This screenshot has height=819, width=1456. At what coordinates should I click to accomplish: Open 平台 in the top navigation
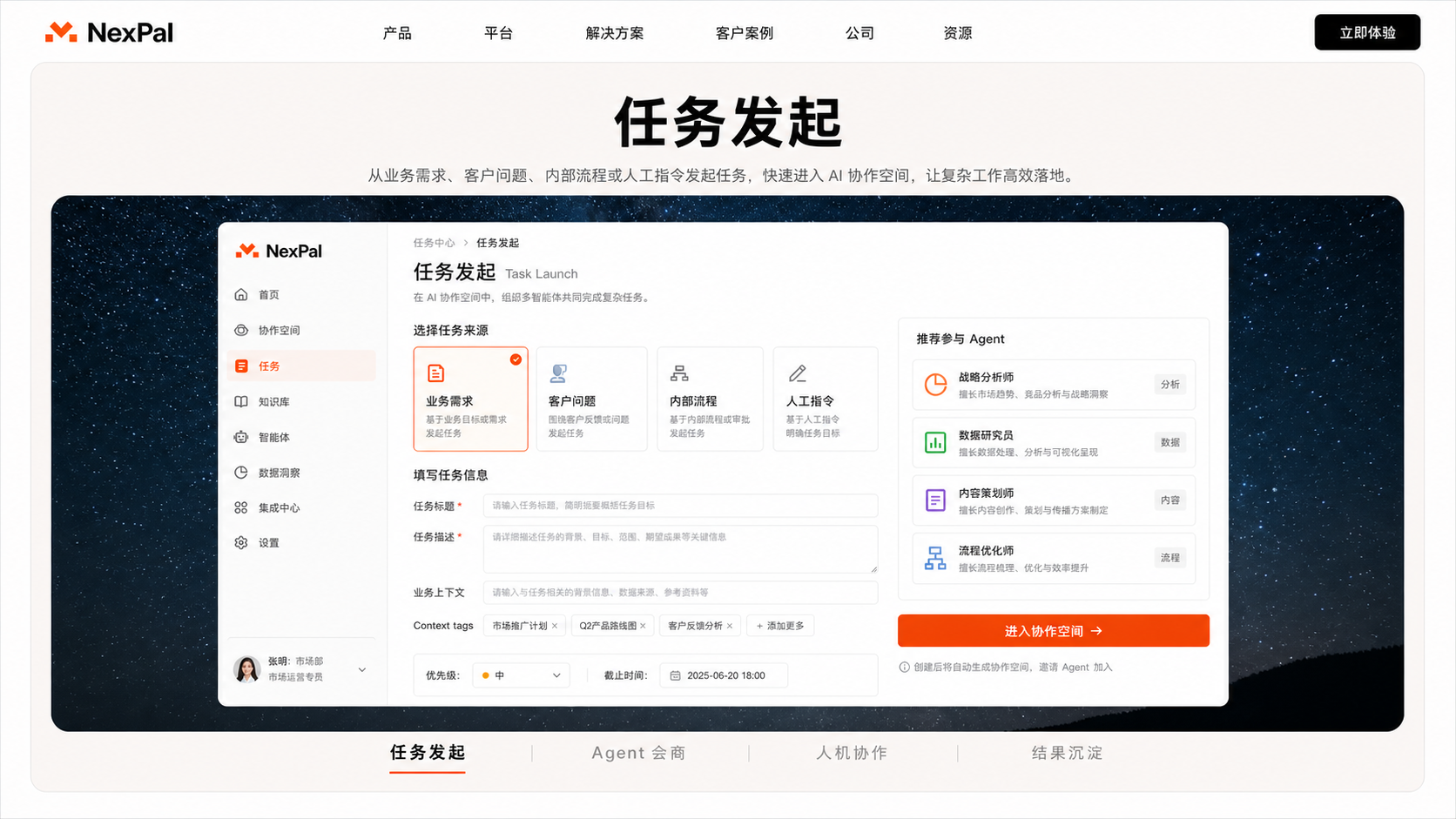(499, 33)
